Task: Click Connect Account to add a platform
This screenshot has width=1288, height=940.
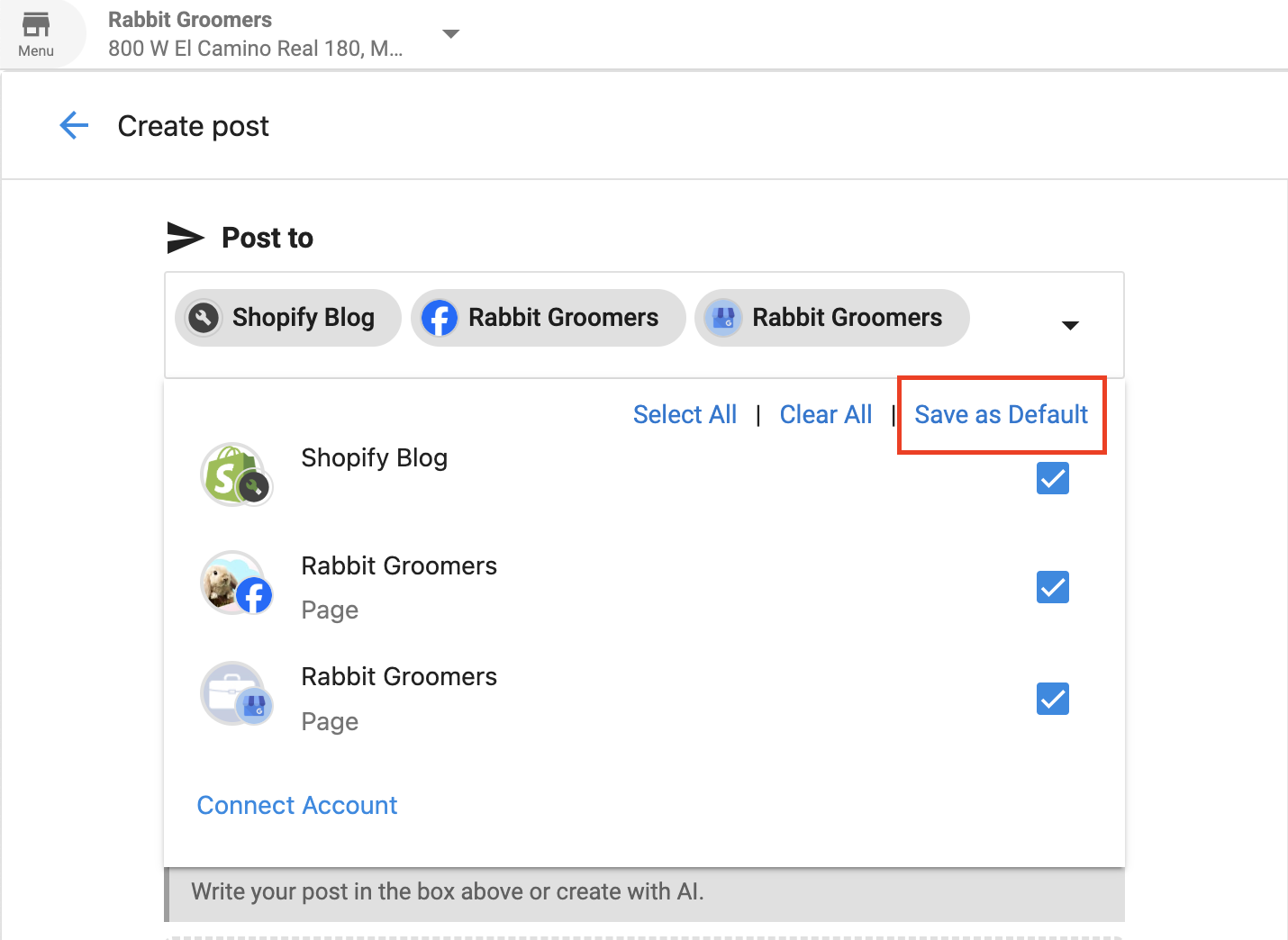Action: (296, 805)
